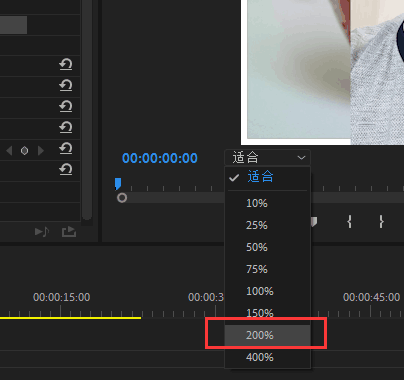Open the 适合 zoom level dropdown
The image size is (404, 380).
tap(268, 157)
